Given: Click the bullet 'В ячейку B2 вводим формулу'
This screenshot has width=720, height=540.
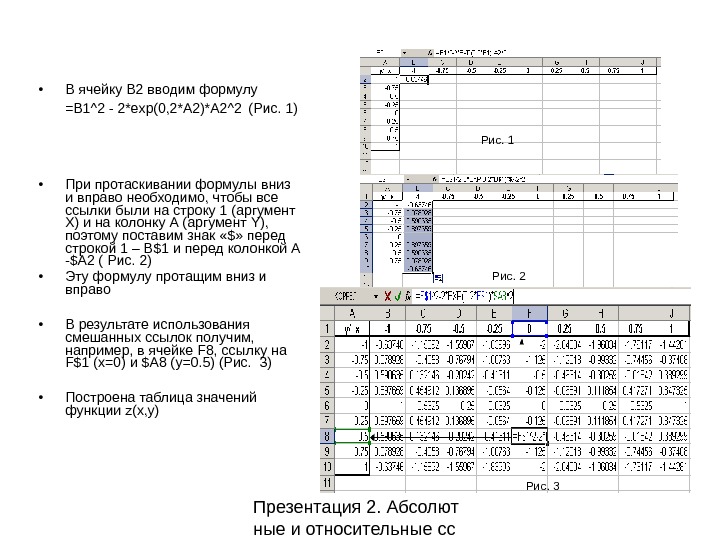Looking at the screenshot, I should 161,89.
